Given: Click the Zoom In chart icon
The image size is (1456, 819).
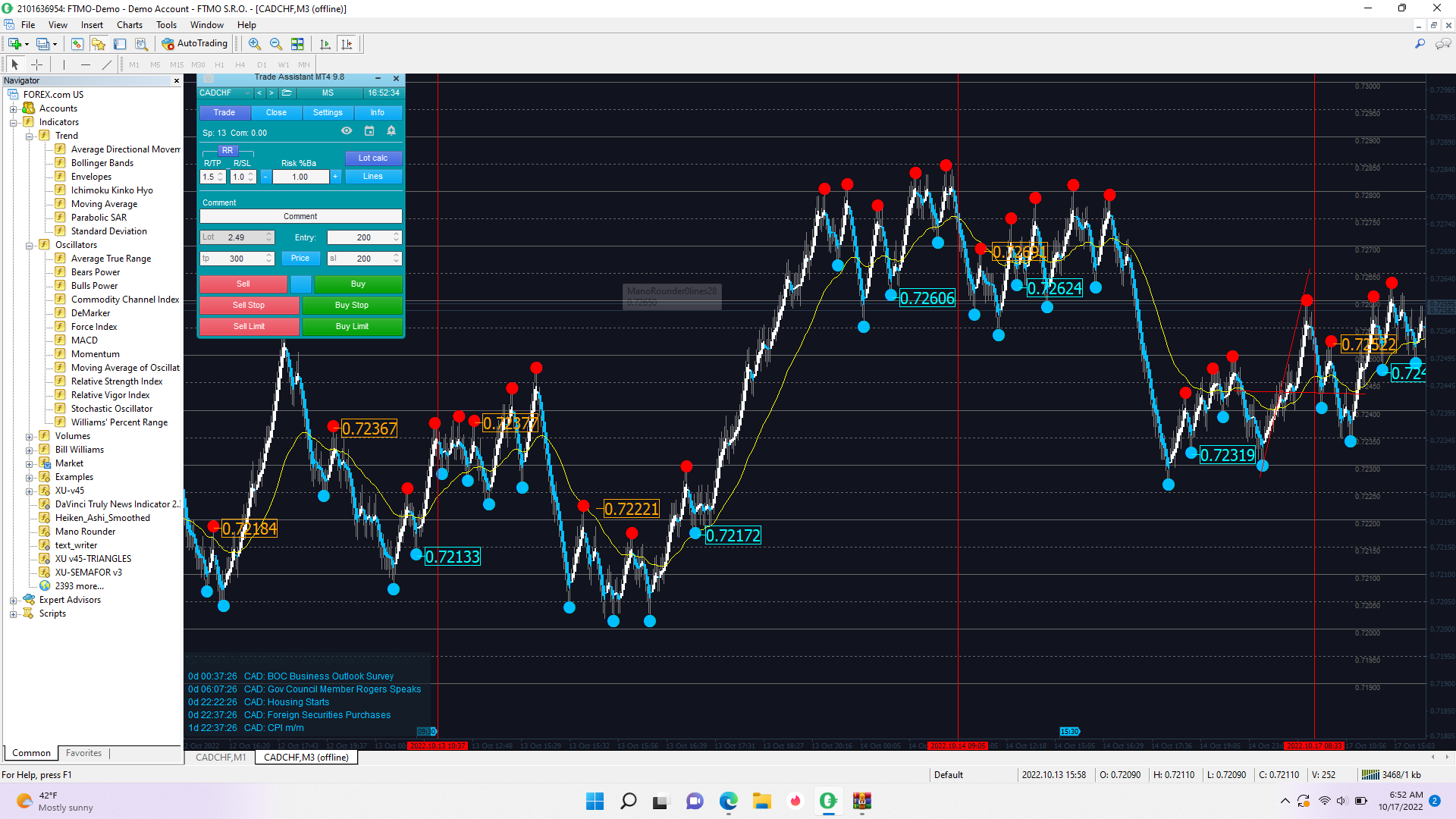Looking at the screenshot, I should tap(254, 44).
